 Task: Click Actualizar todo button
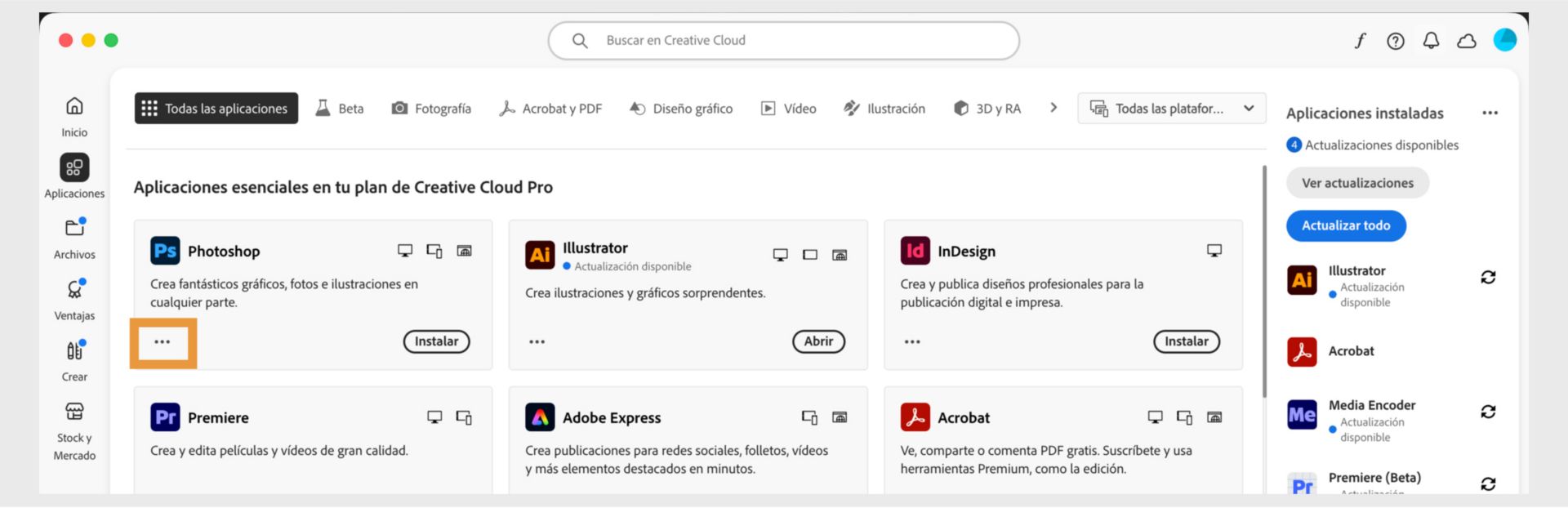pos(1346,225)
